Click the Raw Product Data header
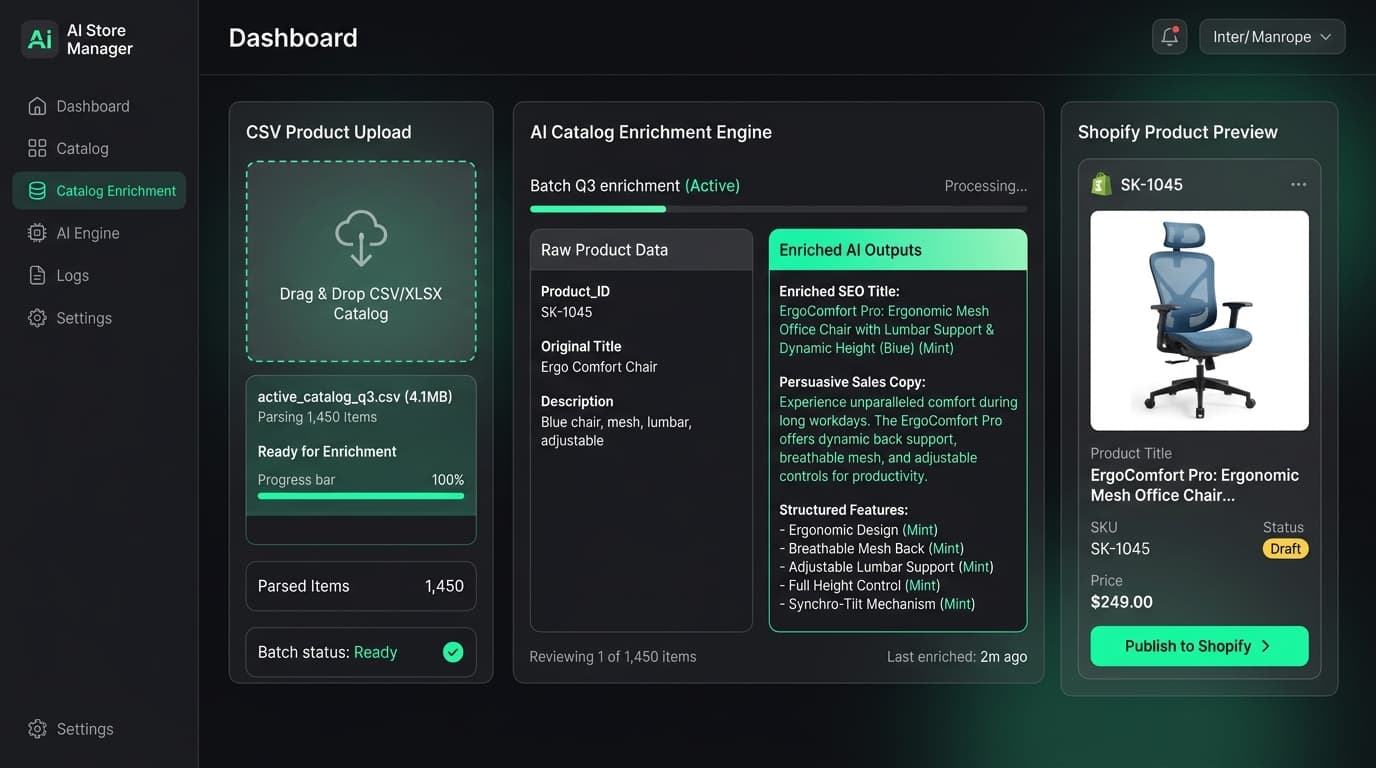1376x768 pixels. click(641, 250)
